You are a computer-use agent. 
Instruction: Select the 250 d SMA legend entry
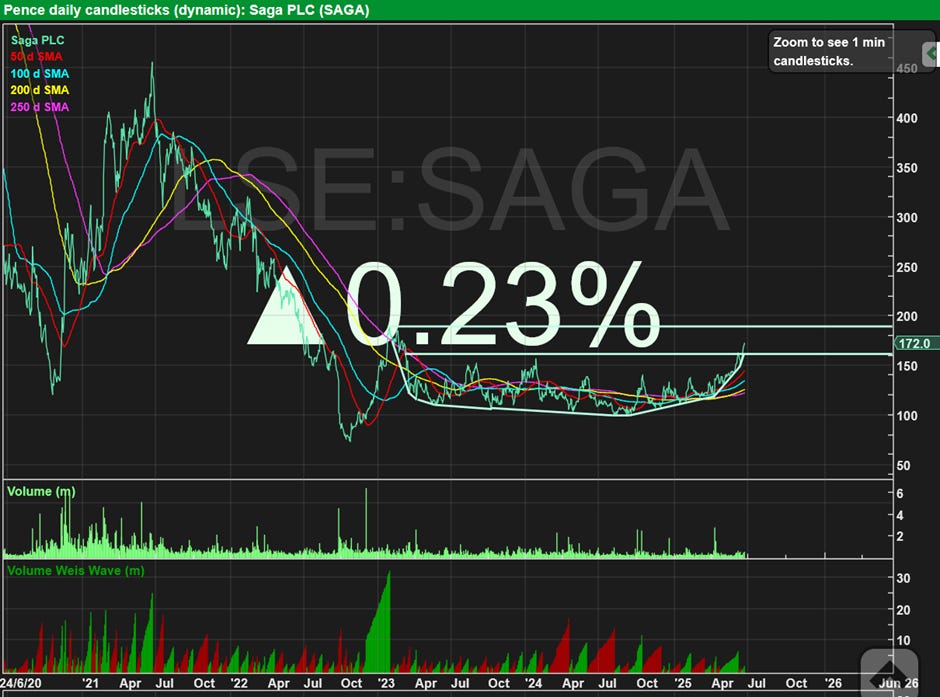[x=40, y=107]
